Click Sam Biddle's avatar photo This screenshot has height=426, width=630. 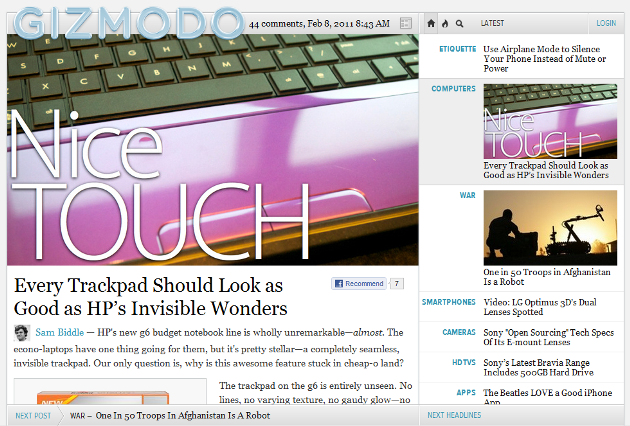pos(22,333)
